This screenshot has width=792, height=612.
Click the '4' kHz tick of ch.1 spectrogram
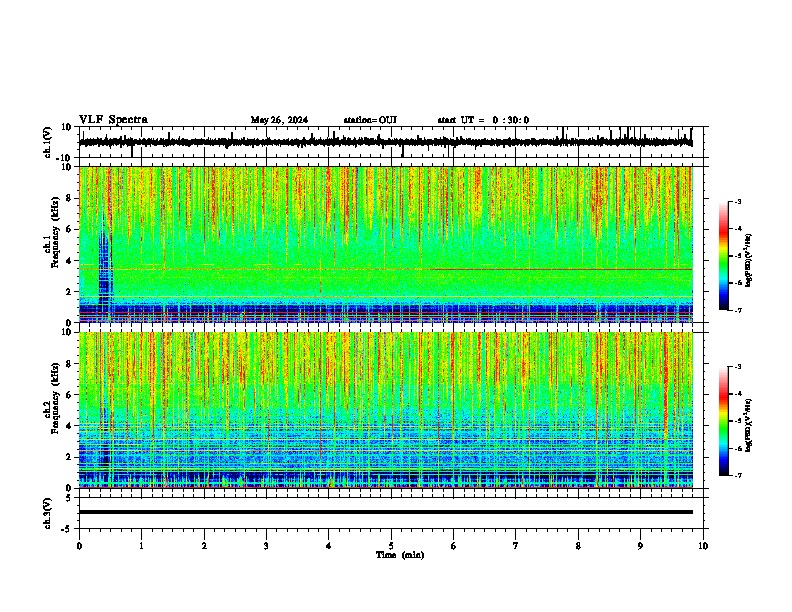click(x=69, y=261)
